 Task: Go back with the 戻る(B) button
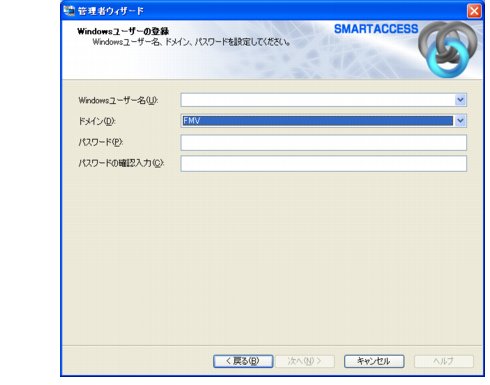[243, 361]
